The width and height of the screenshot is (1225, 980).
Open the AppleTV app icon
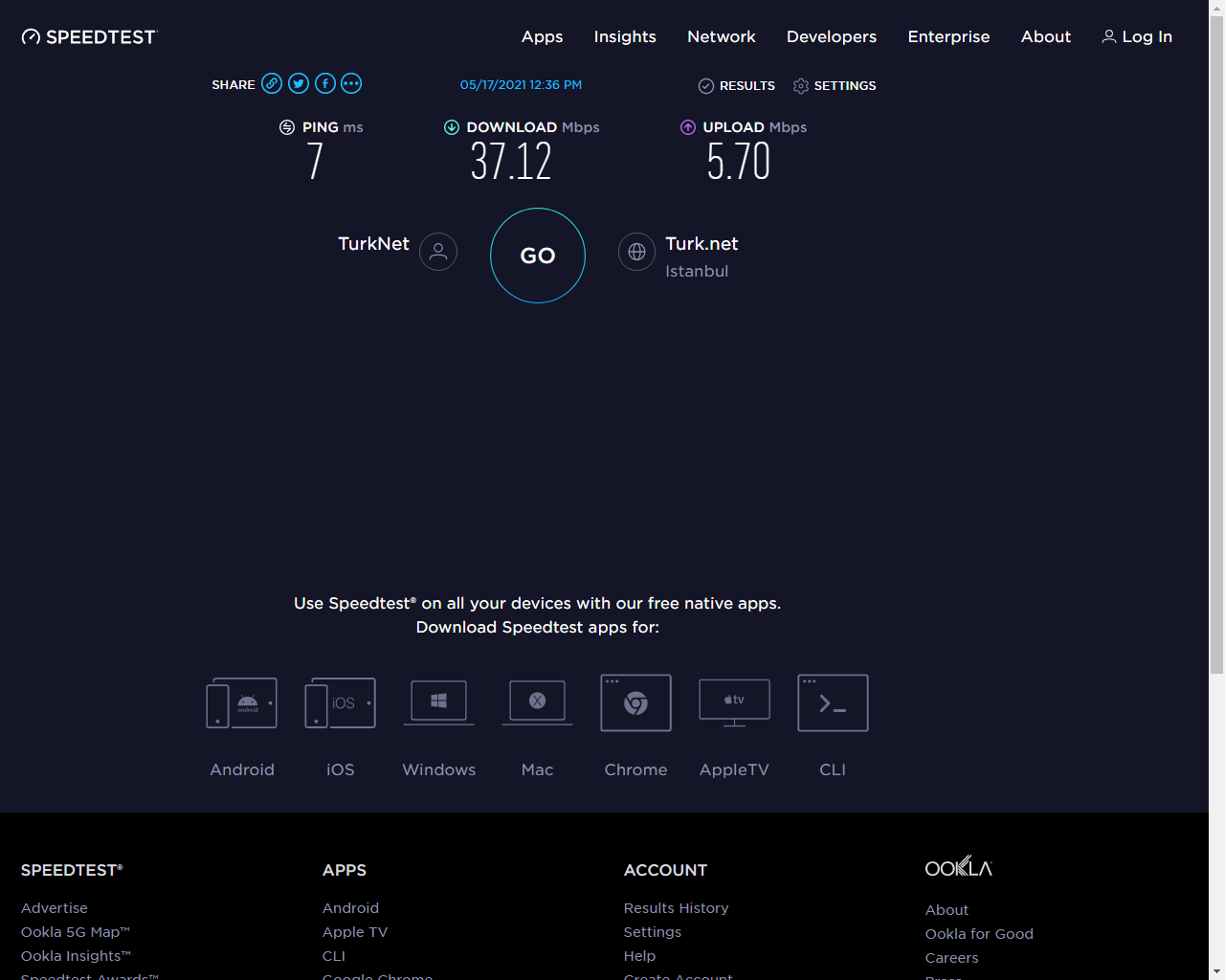coord(734,702)
